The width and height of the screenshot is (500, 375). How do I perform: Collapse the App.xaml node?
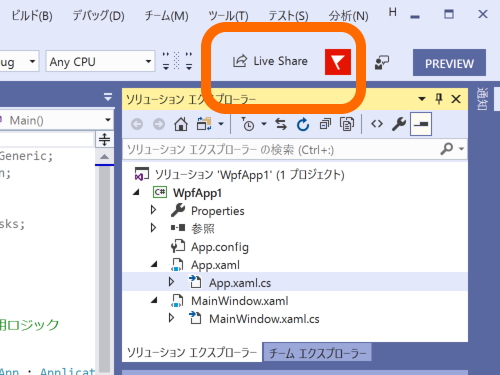click(154, 264)
